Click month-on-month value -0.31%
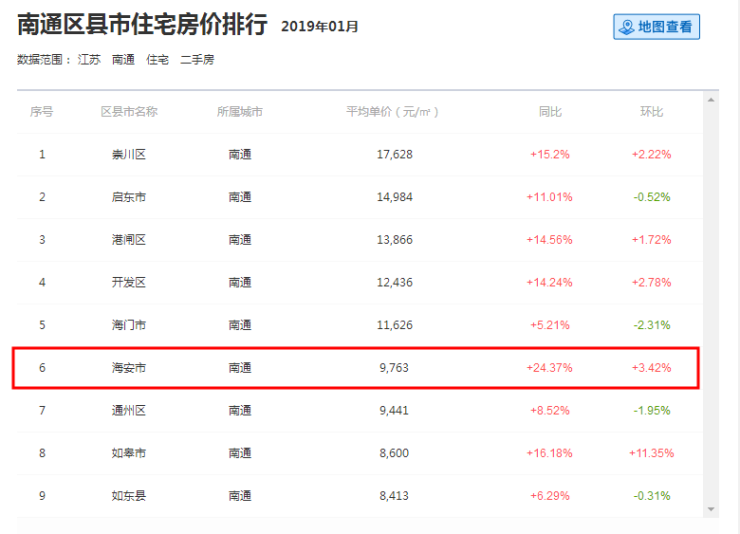 [x=652, y=496]
